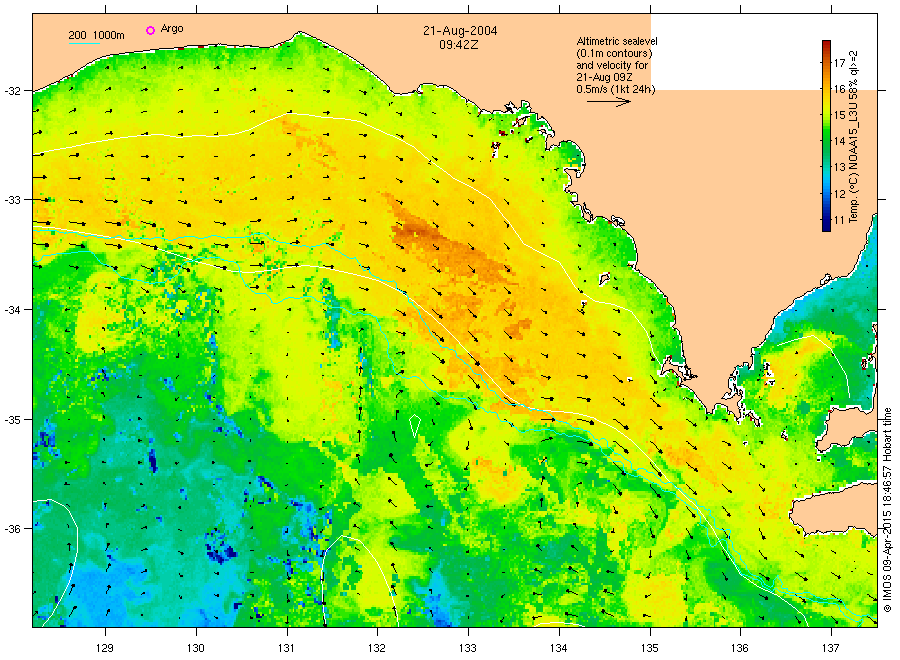Click the temperature color bar

coord(827,135)
